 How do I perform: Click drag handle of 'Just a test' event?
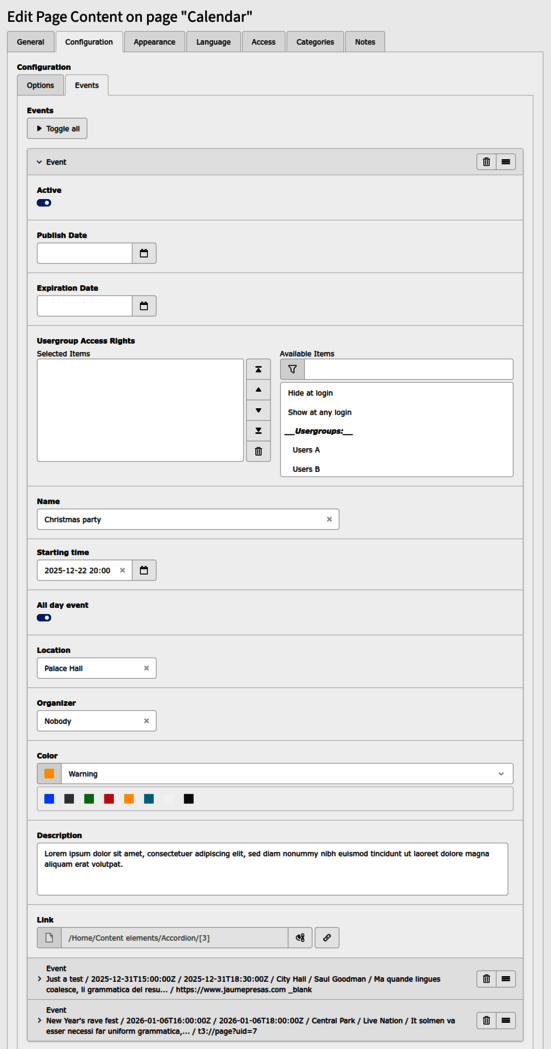tap(506, 979)
